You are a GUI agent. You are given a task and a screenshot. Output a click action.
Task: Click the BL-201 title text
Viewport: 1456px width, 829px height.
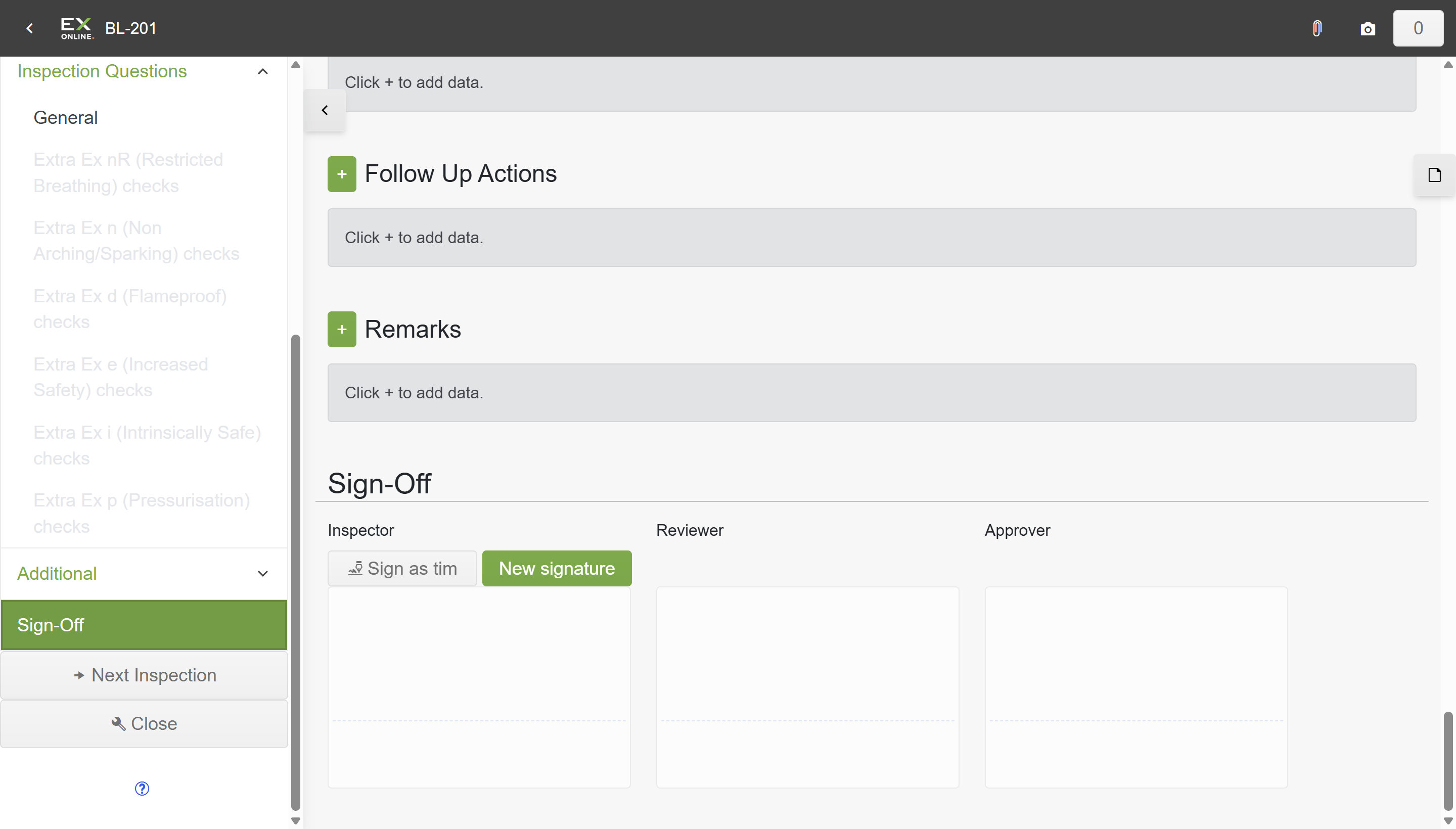[131, 28]
